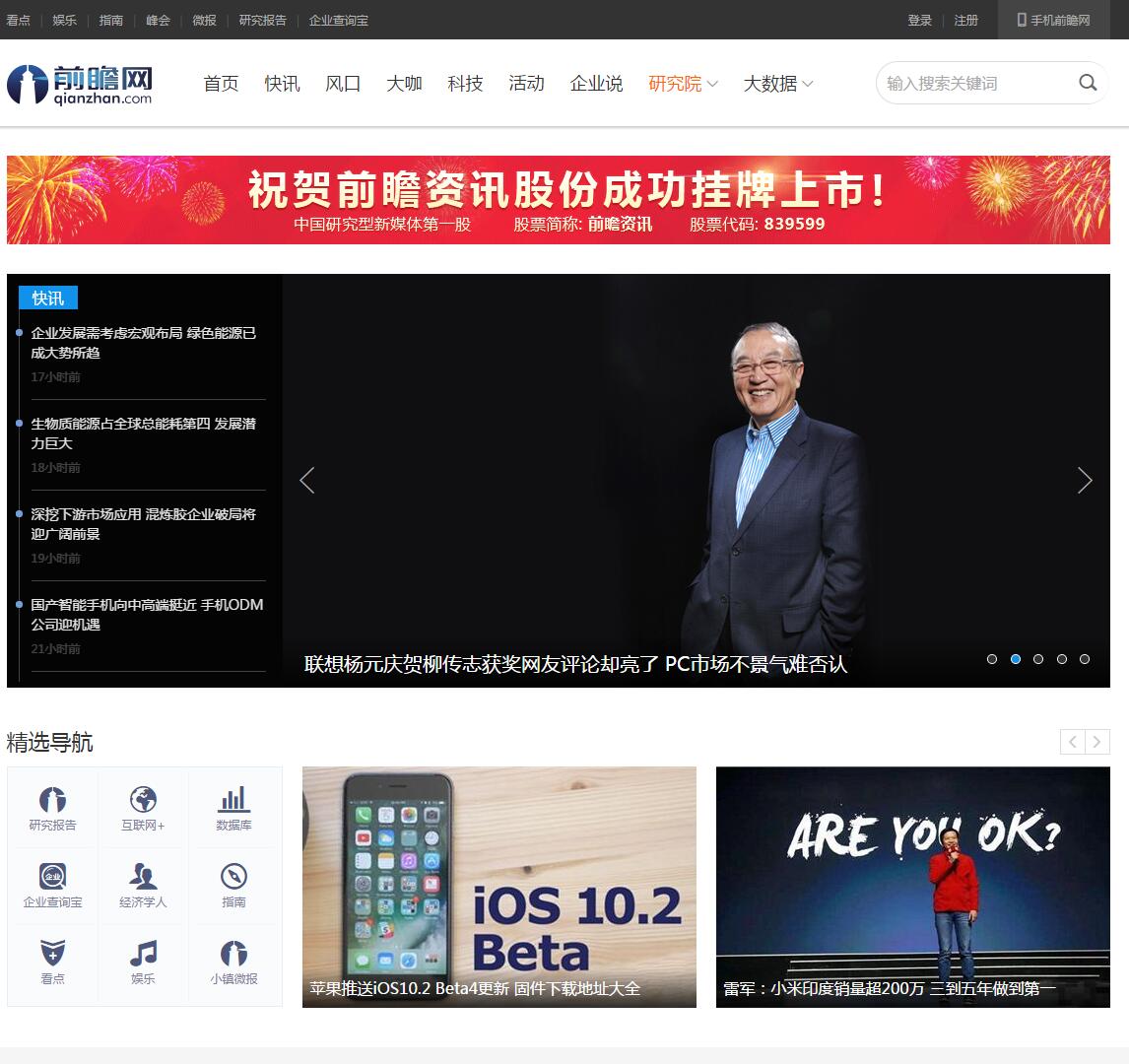
Task: Select first carousel dot indicator
Action: point(991,659)
